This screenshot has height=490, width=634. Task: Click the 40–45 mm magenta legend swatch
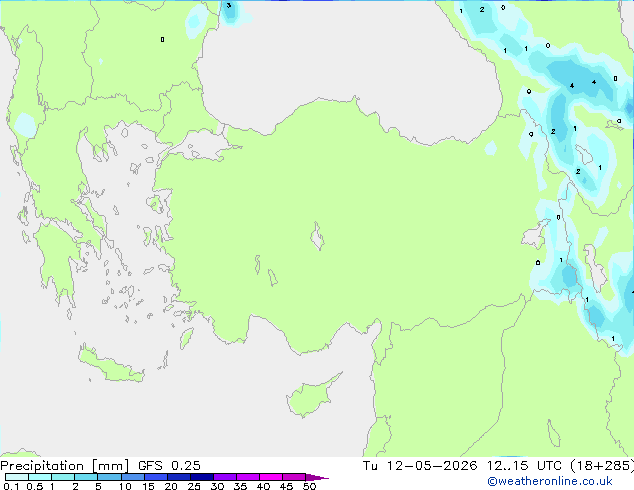[x=271, y=477]
